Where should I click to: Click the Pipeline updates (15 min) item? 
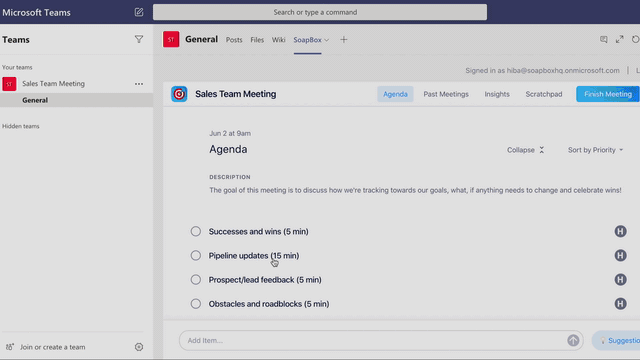(254, 256)
